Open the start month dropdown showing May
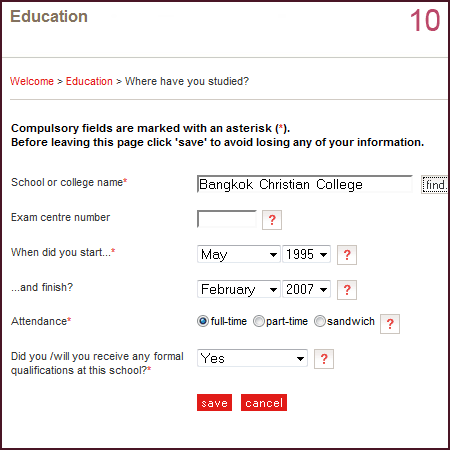Screen dimensions: 450x450 pyautogui.click(x=239, y=254)
